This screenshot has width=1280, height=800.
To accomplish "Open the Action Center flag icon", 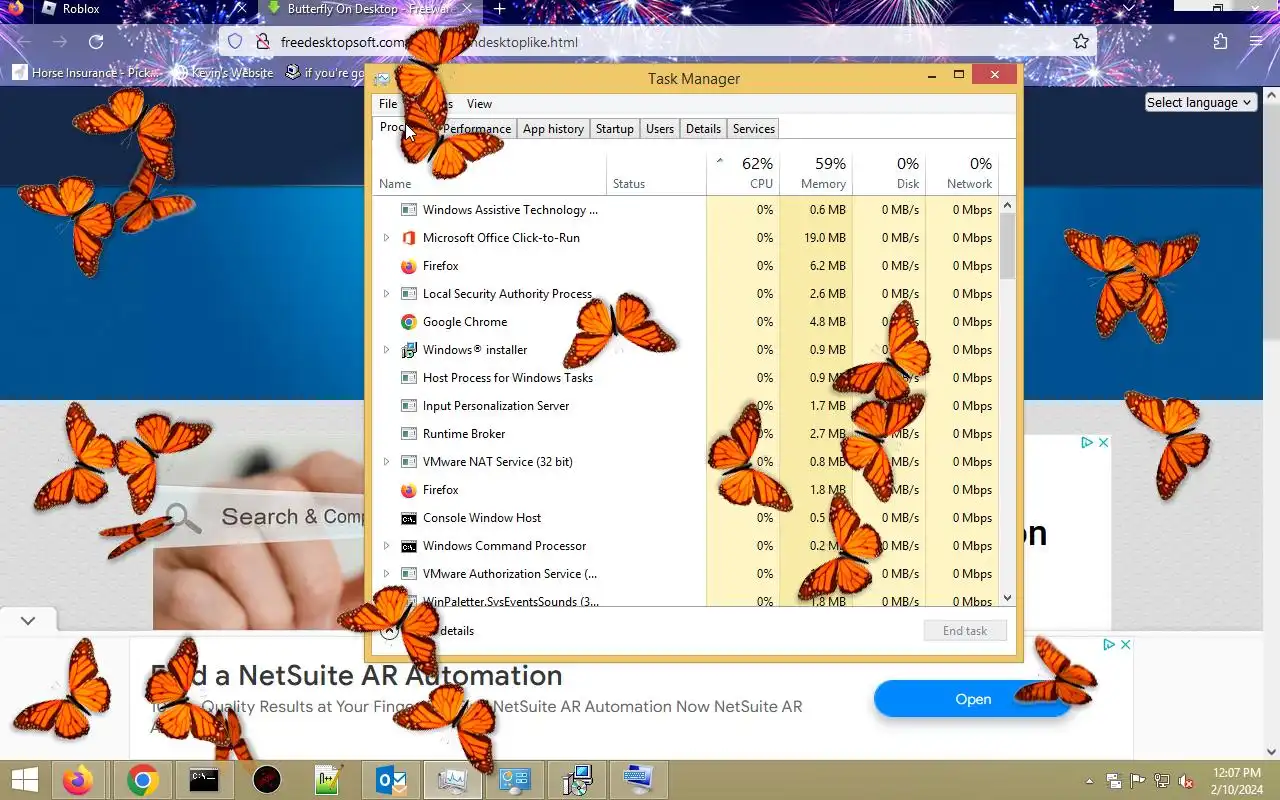I will 1137,781.
